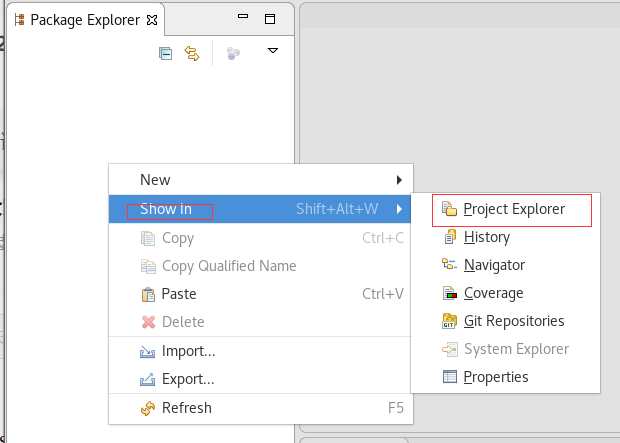Show in History view
Viewport: 620px width, 443px height.
pyautogui.click(x=505, y=237)
